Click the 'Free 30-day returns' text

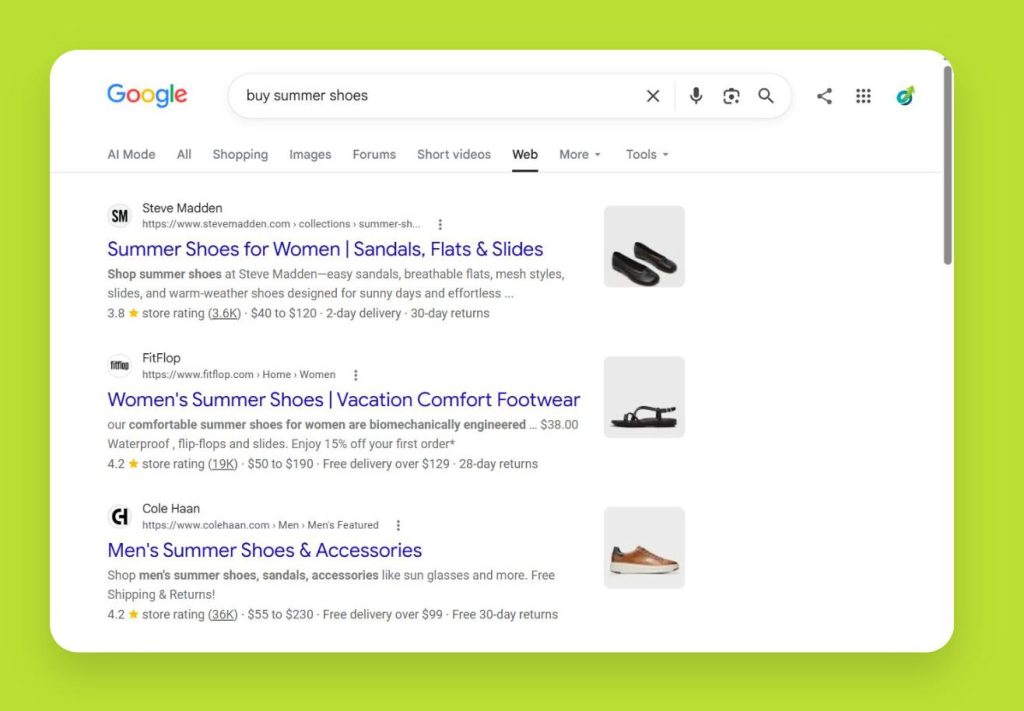(x=505, y=614)
